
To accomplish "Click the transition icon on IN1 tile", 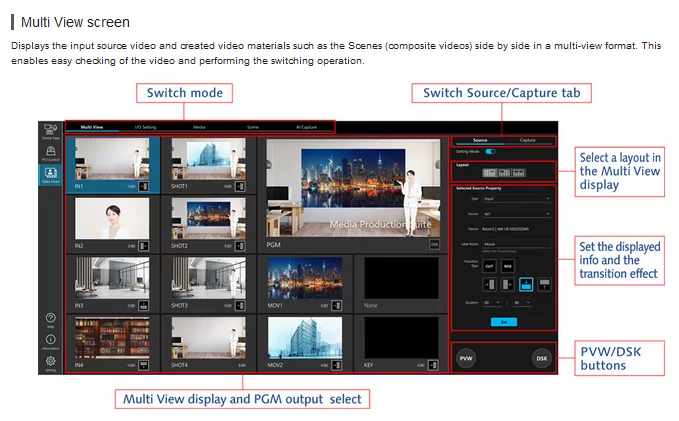I will pyautogui.click(x=144, y=185).
